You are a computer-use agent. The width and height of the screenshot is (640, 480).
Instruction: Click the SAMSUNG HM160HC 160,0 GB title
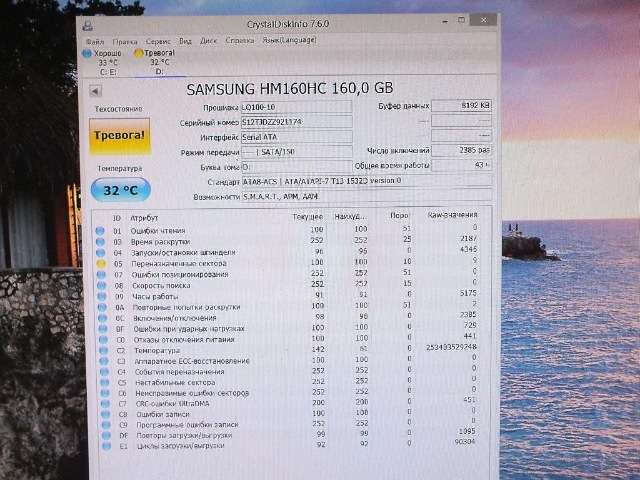[290, 89]
